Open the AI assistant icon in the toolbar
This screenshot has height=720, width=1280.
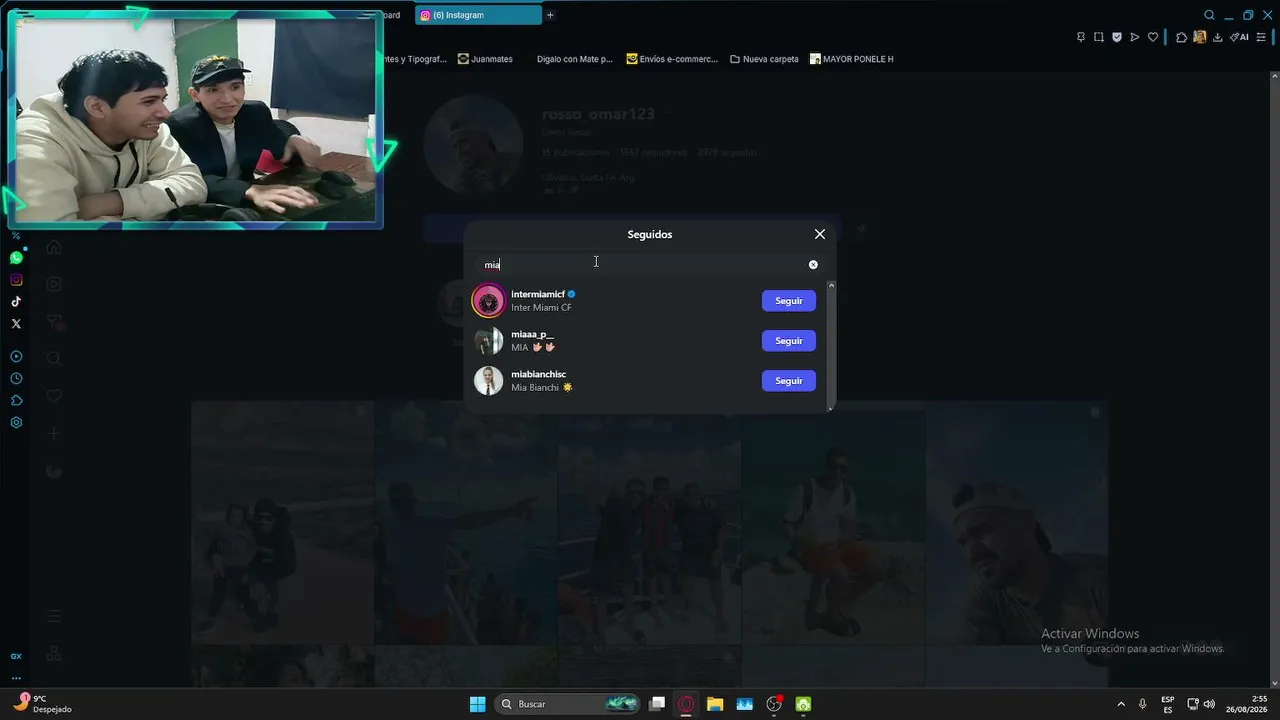1239,37
